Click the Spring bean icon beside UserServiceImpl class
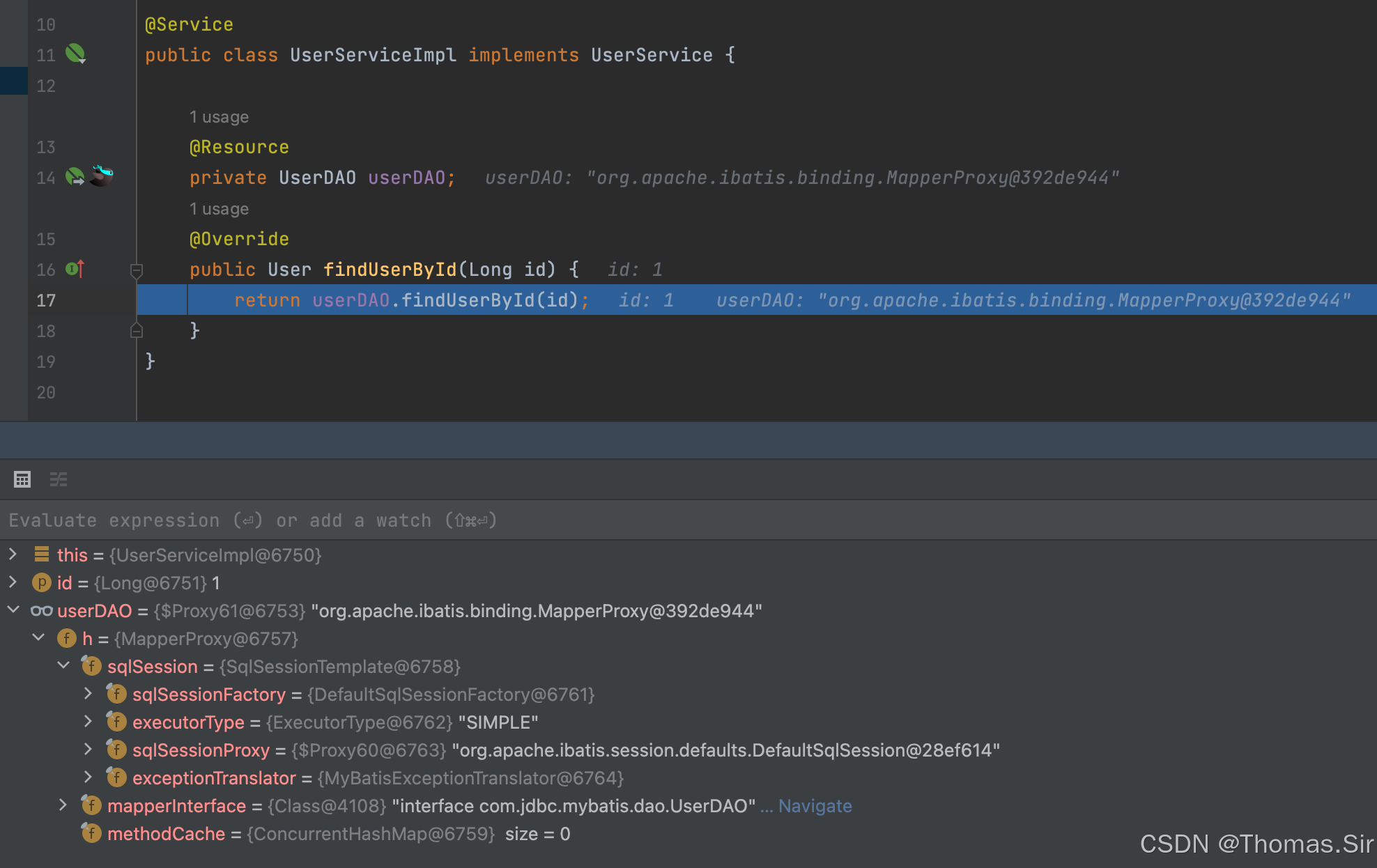 (x=75, y=54)
